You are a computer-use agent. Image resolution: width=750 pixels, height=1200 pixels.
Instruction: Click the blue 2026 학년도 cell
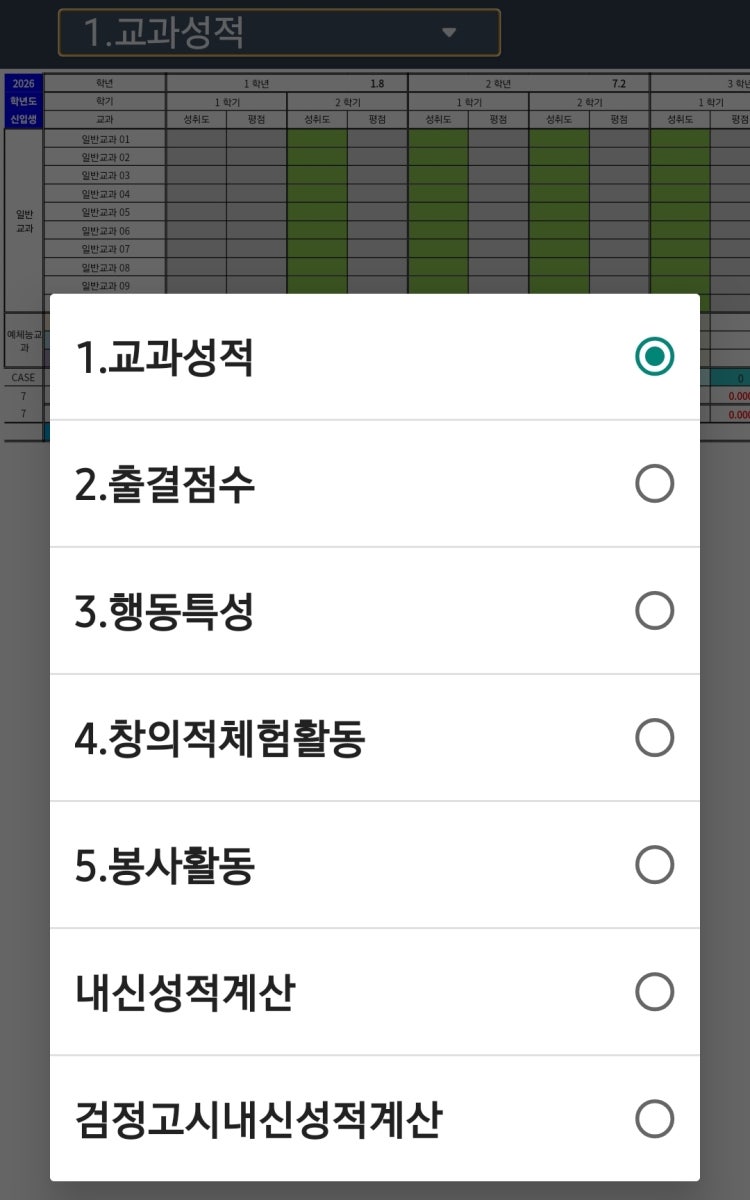pos(24,84)
